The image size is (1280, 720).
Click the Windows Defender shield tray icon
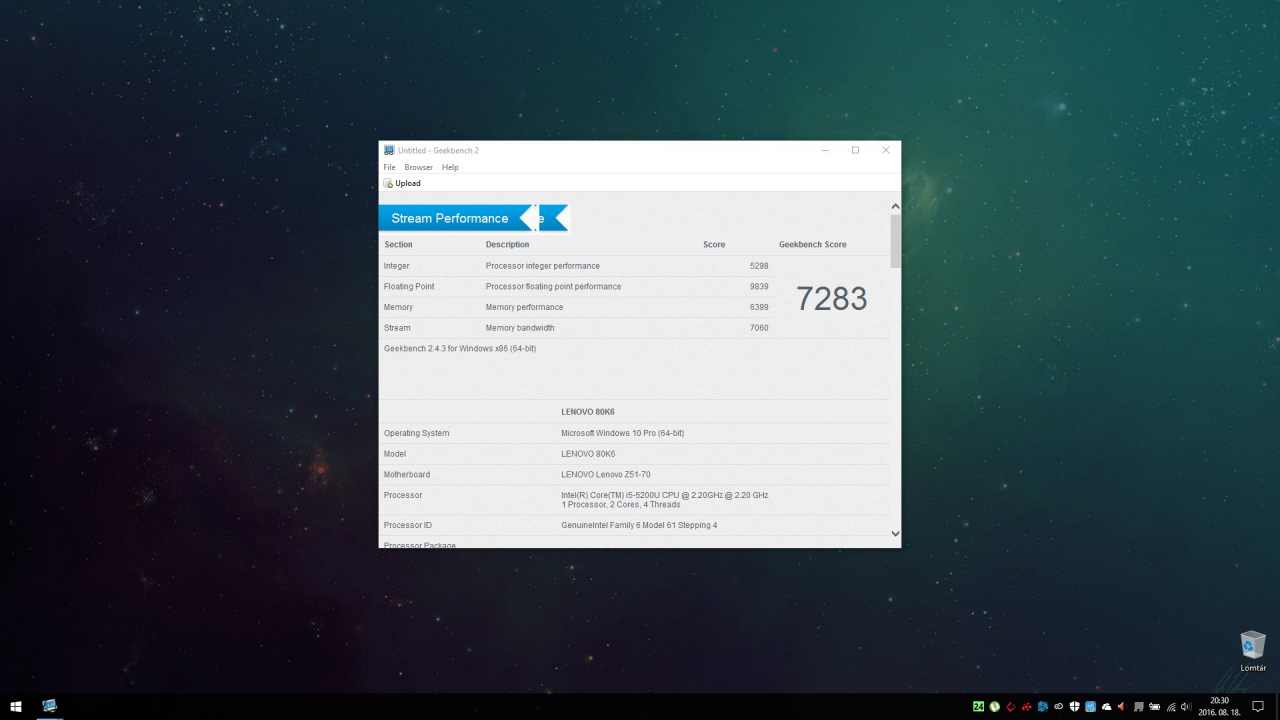tap(1075, 707)
